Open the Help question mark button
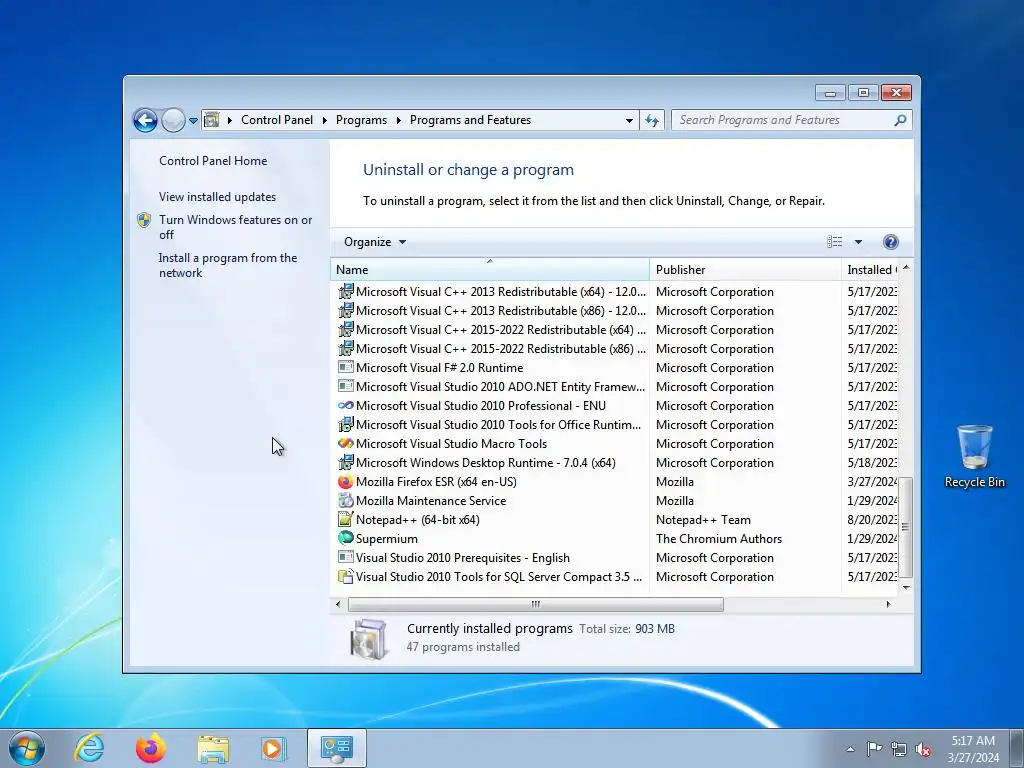The height and width of the screenshot is (768, 1024). tap(890, 242)
